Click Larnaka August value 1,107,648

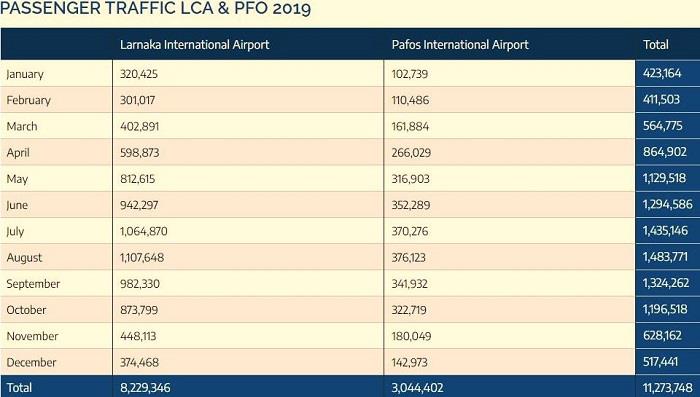click(x=142, y=258)
